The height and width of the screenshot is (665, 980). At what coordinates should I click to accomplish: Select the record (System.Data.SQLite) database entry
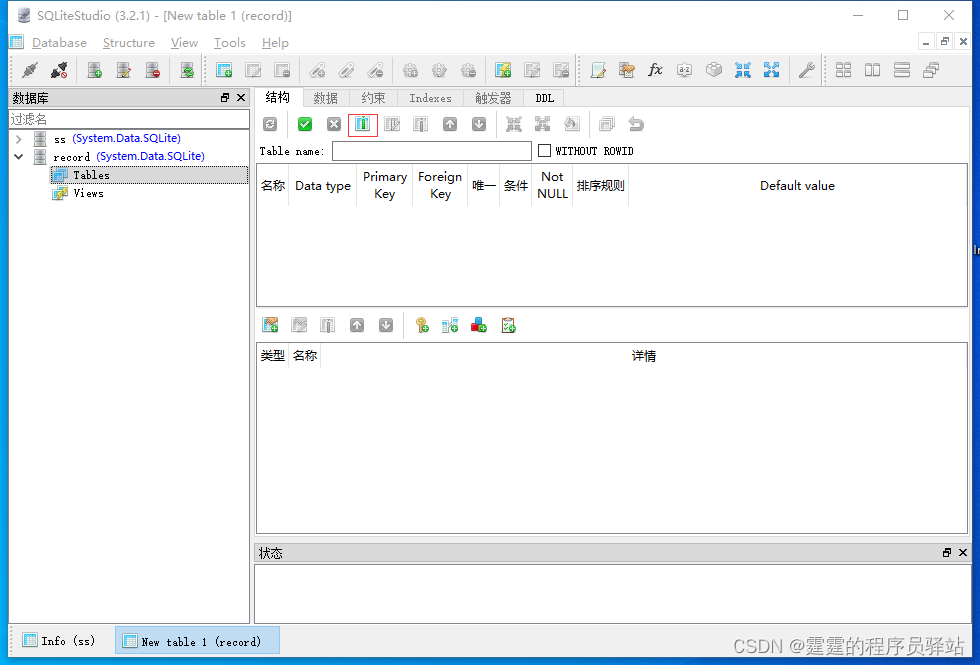pos(129,156)
